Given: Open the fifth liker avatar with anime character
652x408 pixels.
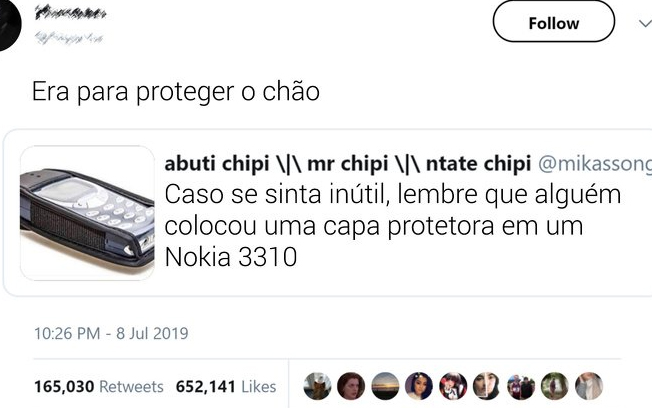Looking at the screenshot, I should tap(453, 386).
